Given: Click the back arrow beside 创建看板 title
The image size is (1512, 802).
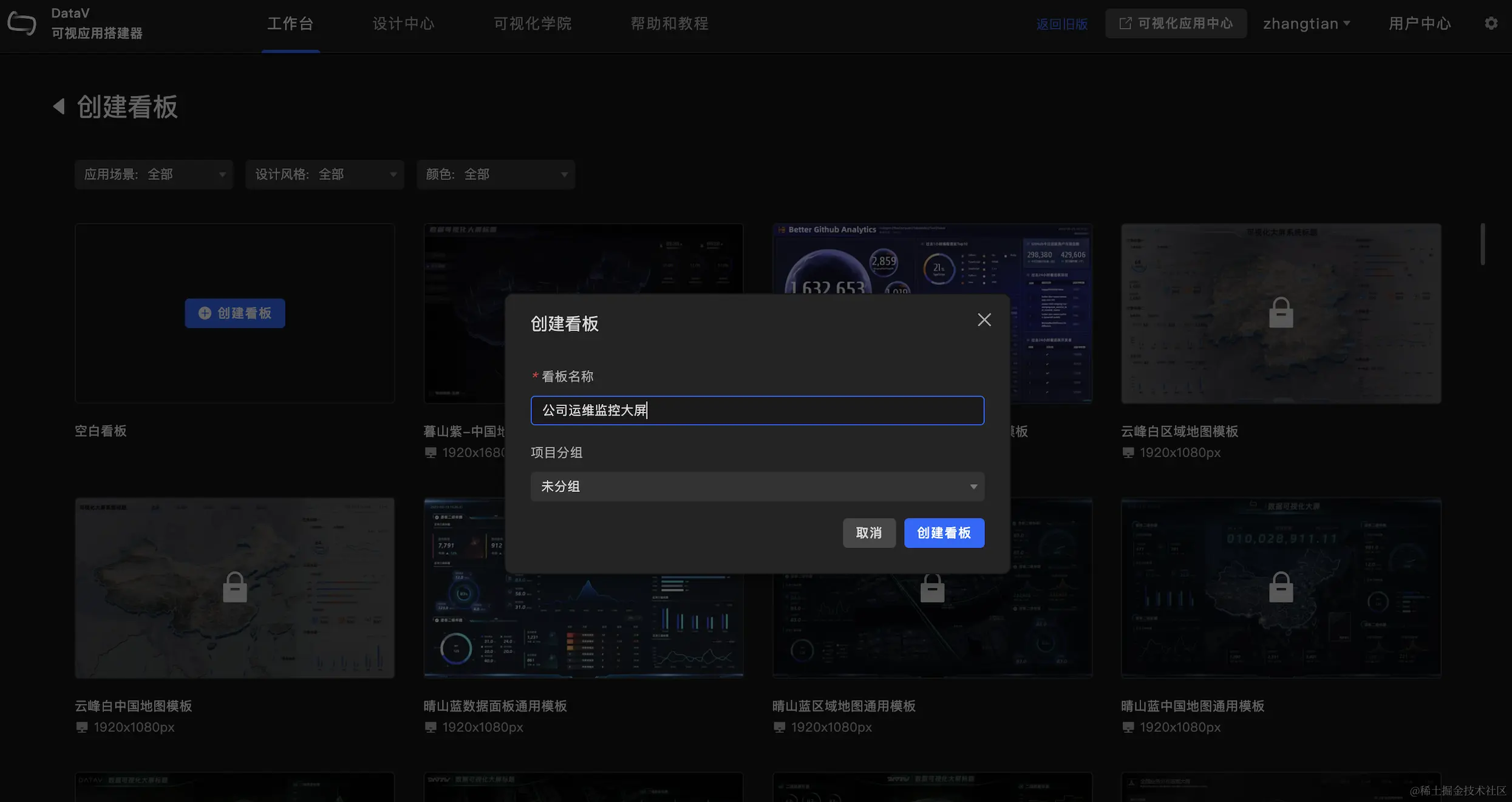Looking at the screenshot, I should 59,107.
